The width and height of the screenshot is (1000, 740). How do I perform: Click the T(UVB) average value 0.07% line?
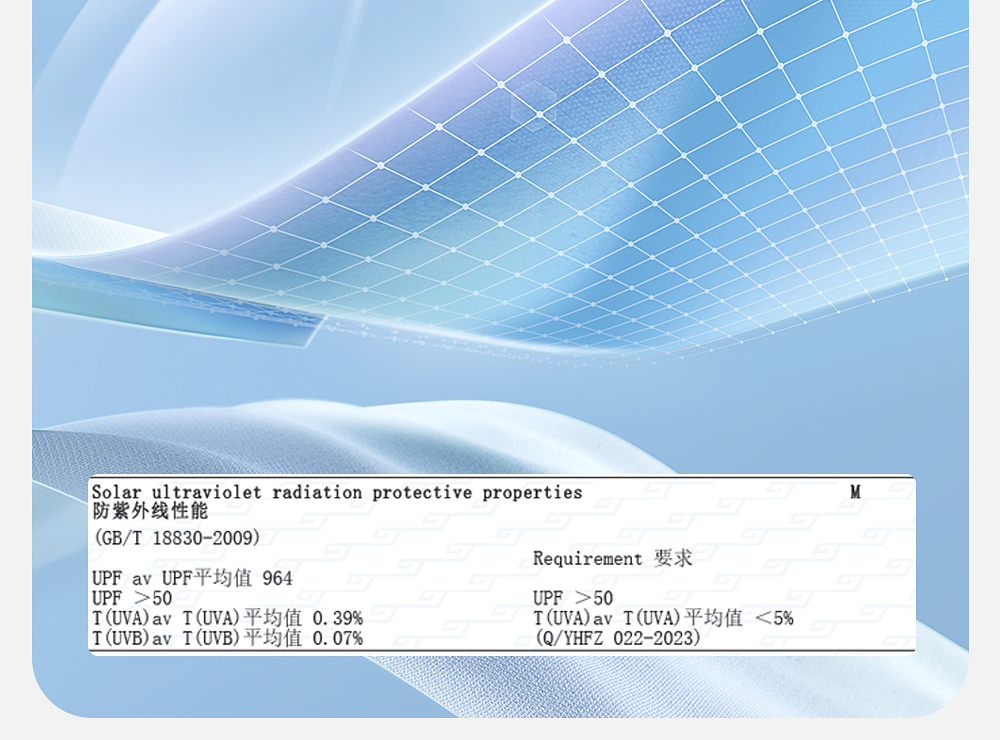click(227, 638)
